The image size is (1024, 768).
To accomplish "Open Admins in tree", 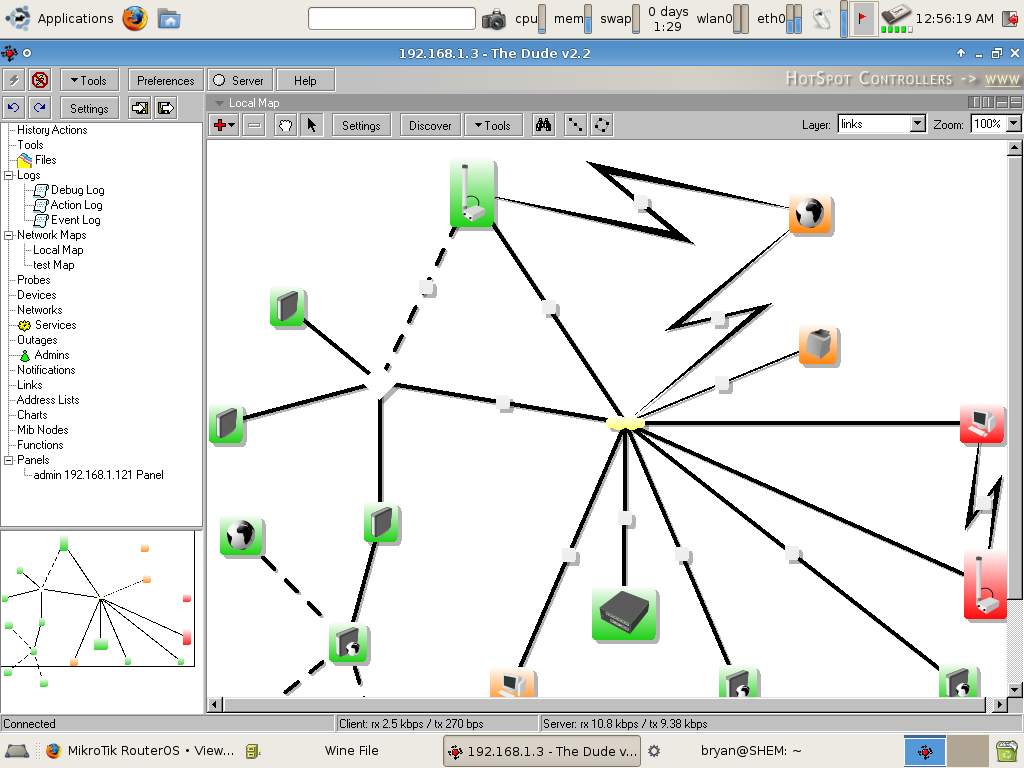I will [x=51, y=355].
